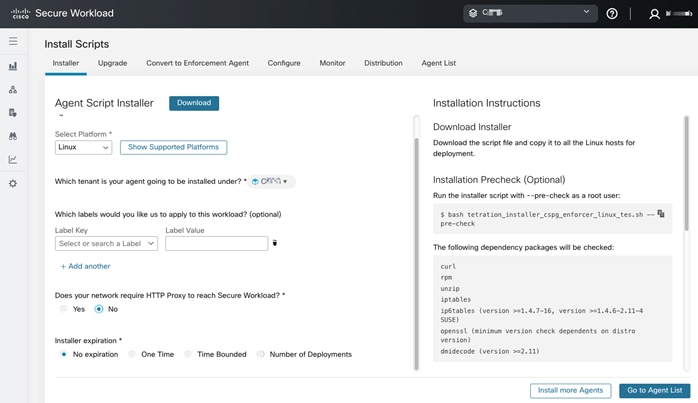Choose Time Bounded expiration

click(188, 354)
